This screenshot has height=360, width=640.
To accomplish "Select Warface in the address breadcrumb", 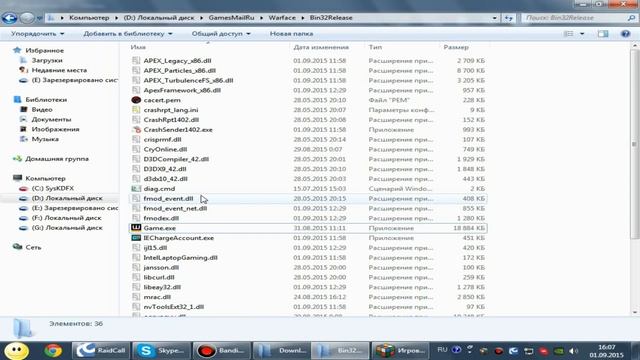I will (282, 18).
